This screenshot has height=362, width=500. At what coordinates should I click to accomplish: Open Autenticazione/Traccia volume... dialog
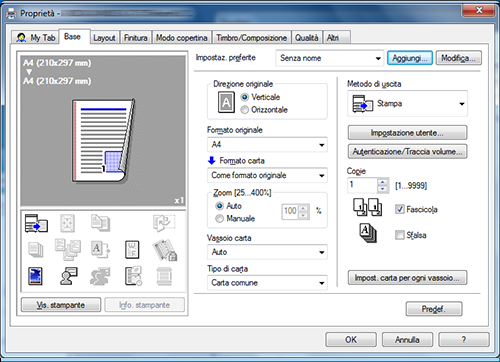pos(407,152)
